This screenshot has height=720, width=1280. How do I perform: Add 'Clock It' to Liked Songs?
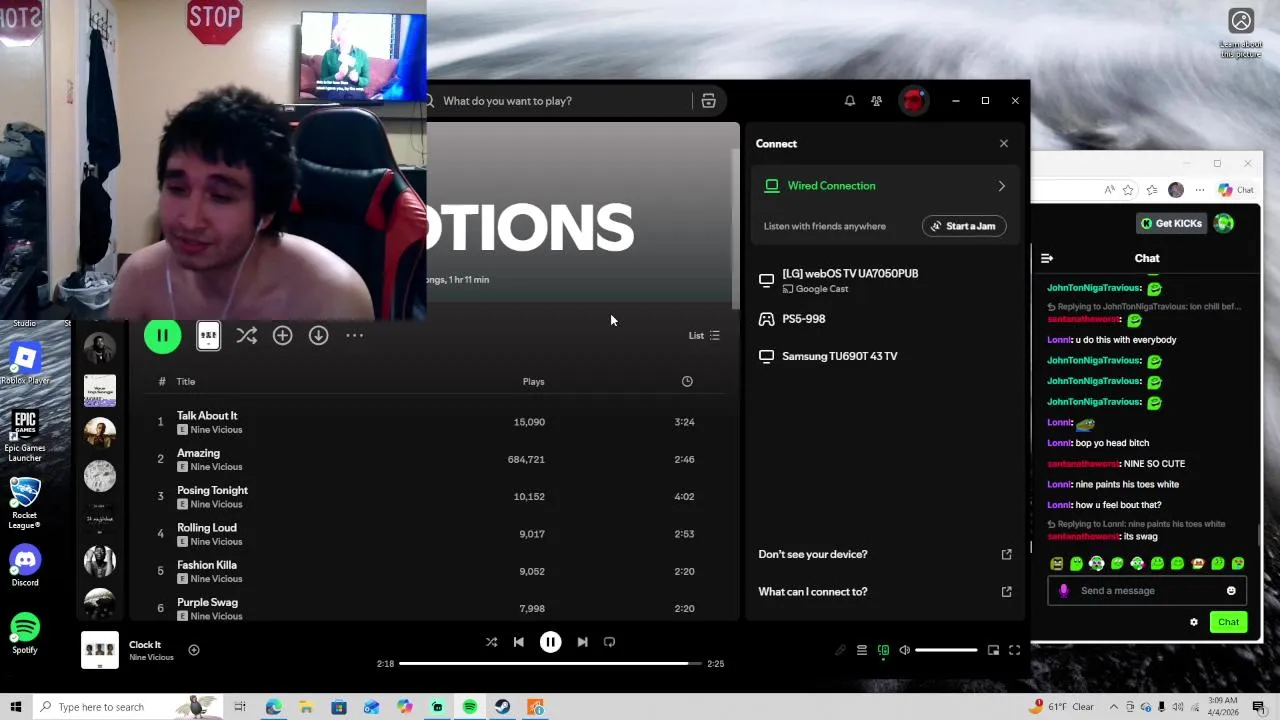tap(194, 651)
